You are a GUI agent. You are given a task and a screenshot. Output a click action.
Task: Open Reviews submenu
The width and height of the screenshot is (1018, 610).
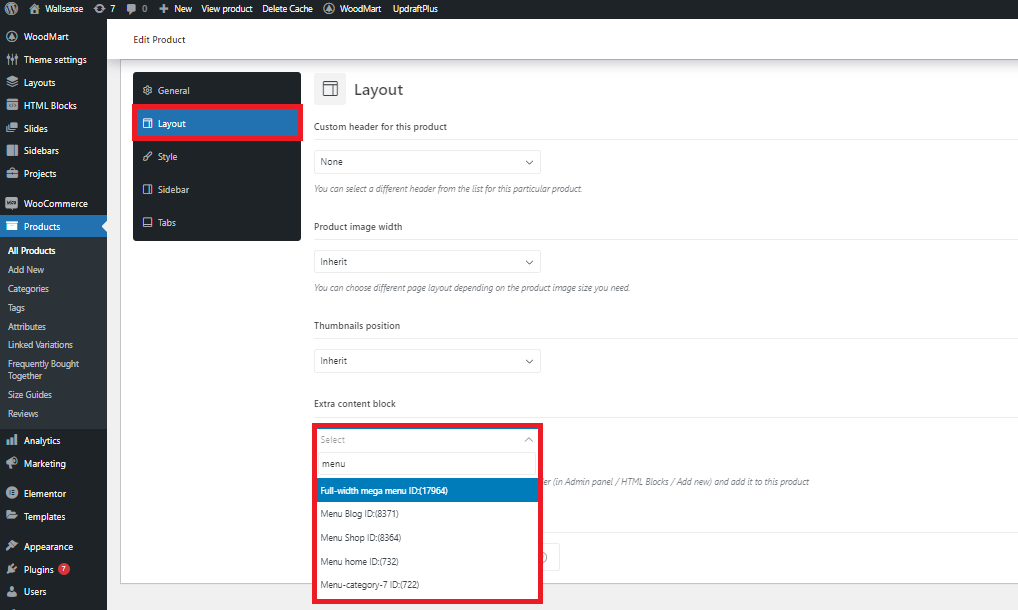[23, 413]
